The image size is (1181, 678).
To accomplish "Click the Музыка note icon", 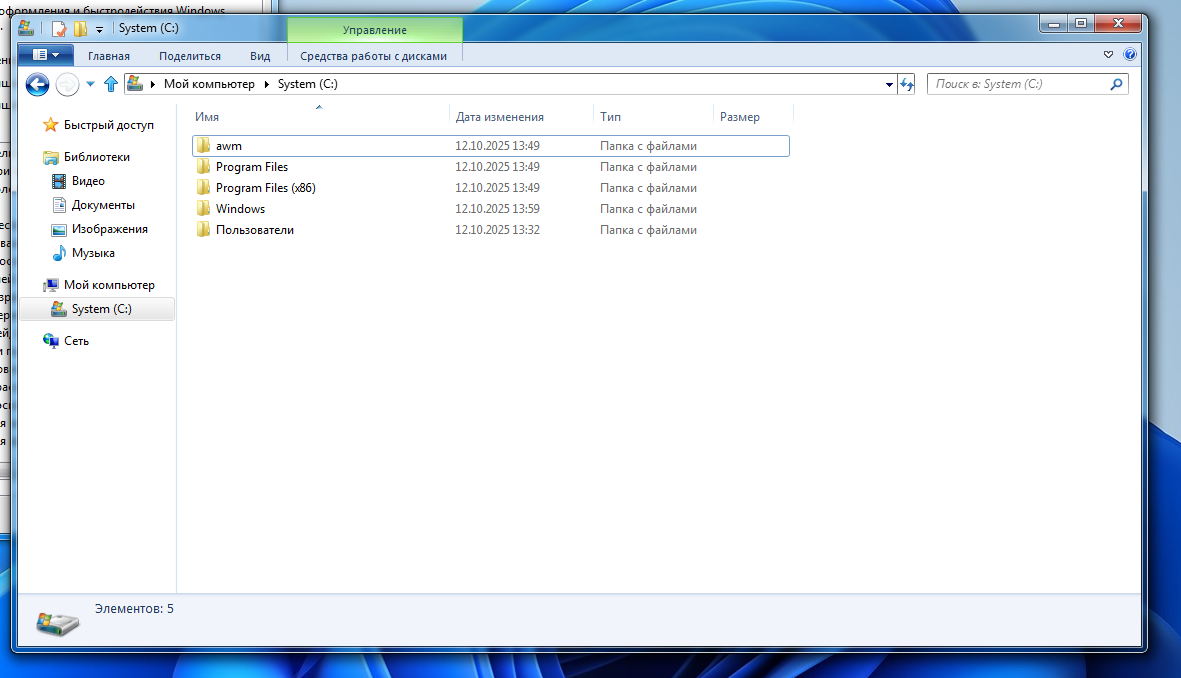I will [x=59, y=253].
